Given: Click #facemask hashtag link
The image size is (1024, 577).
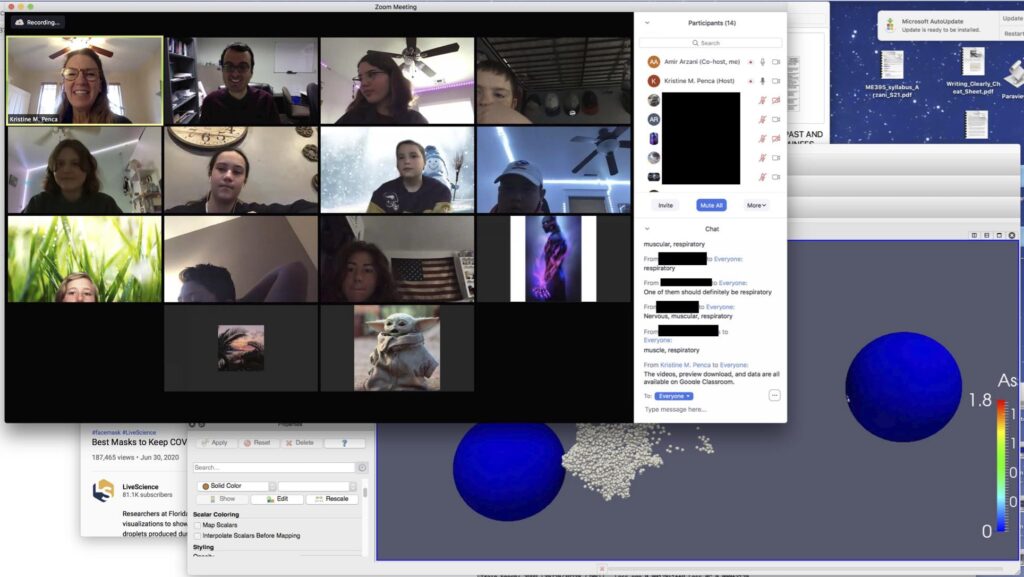Looking at the screenshot, I should (x=106, y=432).
